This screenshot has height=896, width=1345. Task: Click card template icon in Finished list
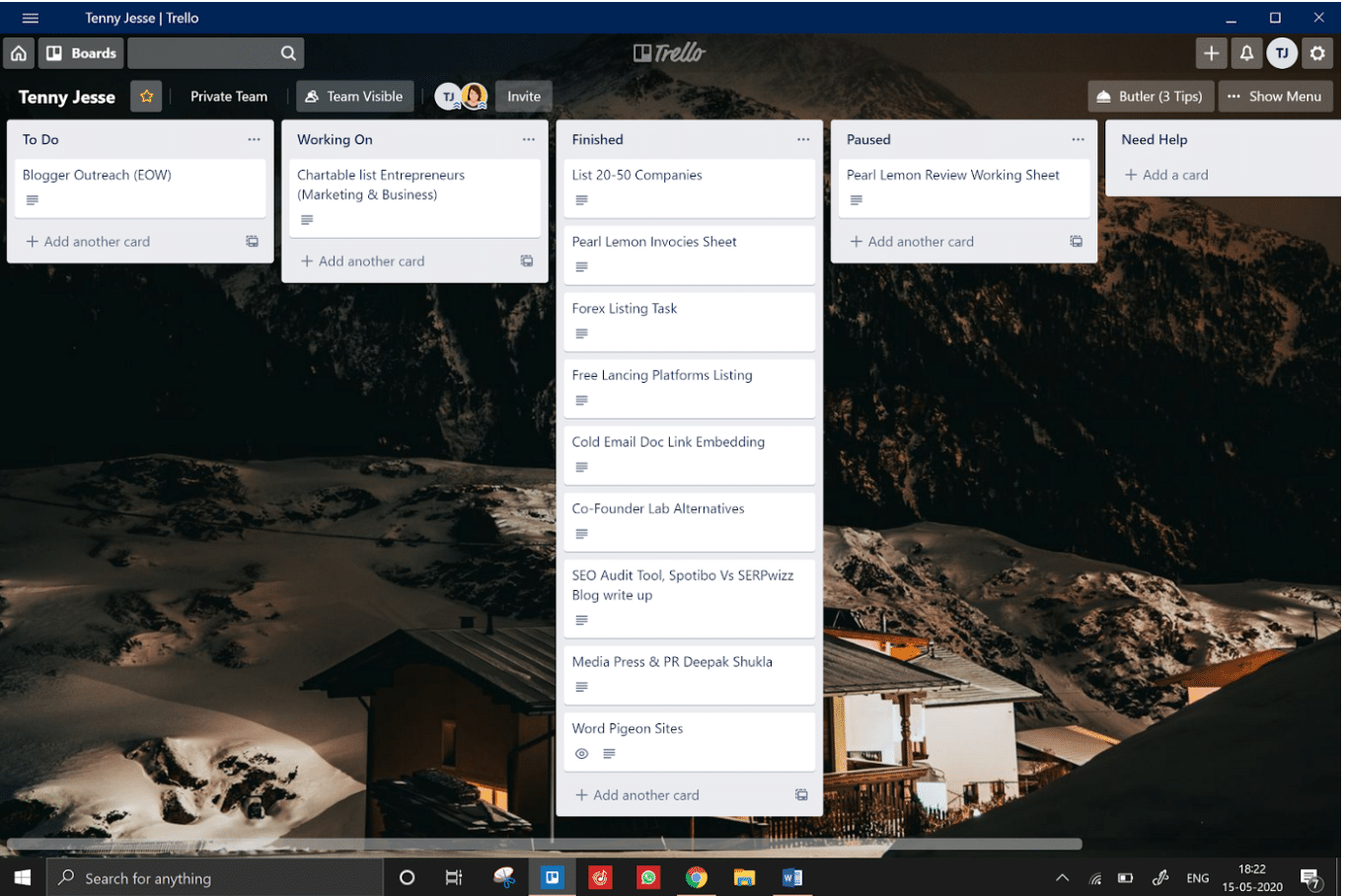801,795
